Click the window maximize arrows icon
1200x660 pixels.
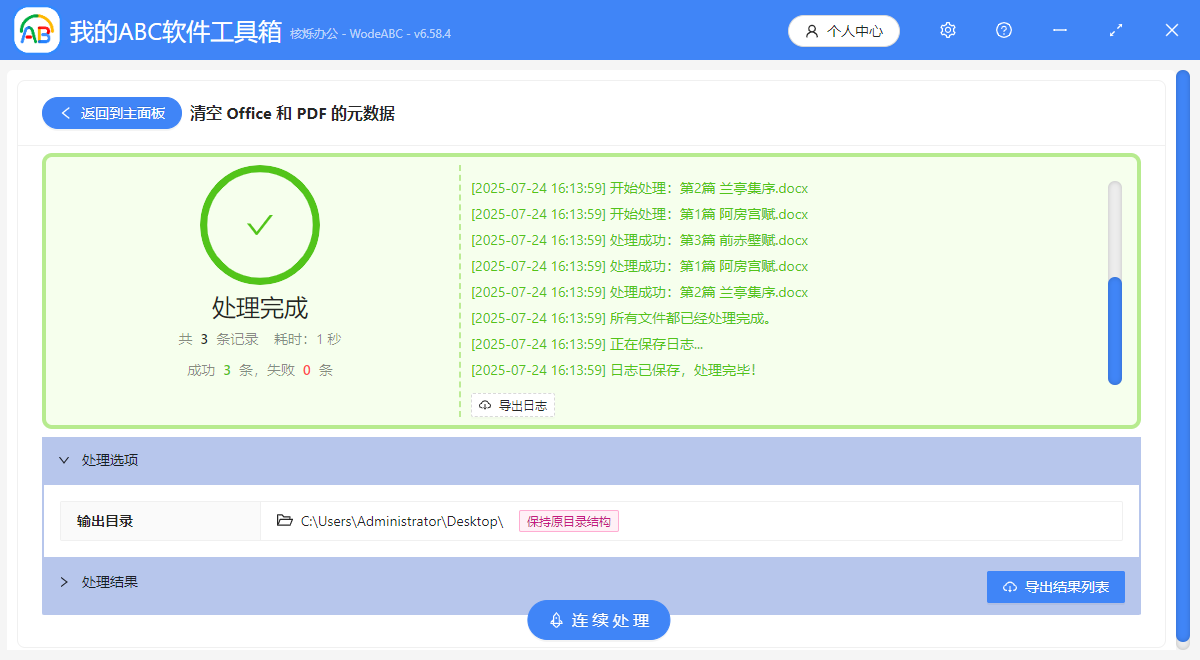pos(1116,31)
